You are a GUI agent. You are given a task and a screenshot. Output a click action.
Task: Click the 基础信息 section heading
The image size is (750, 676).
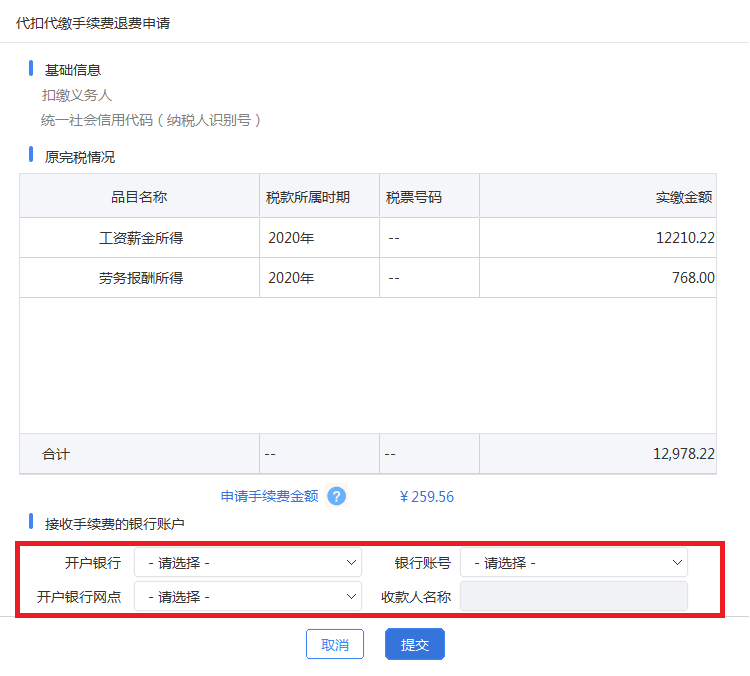(73, 70)
